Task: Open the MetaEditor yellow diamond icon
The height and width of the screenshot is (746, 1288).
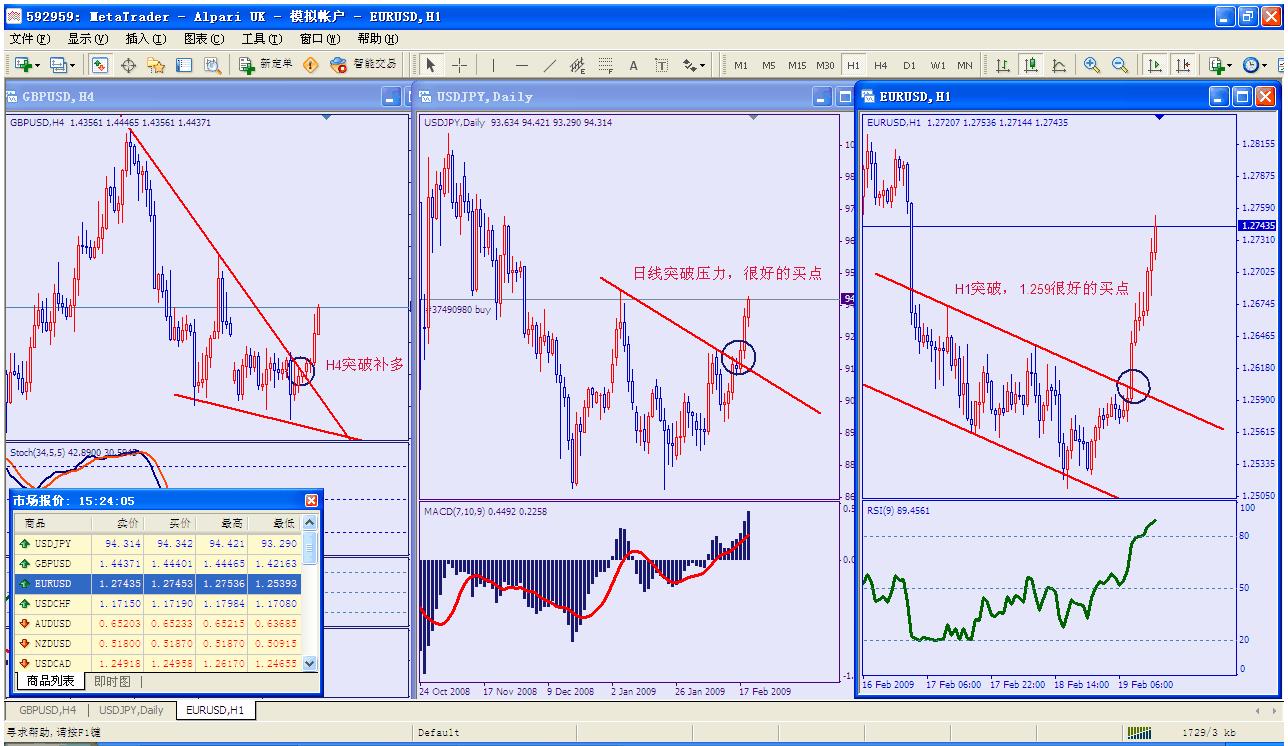Action: tap(311, 65)
